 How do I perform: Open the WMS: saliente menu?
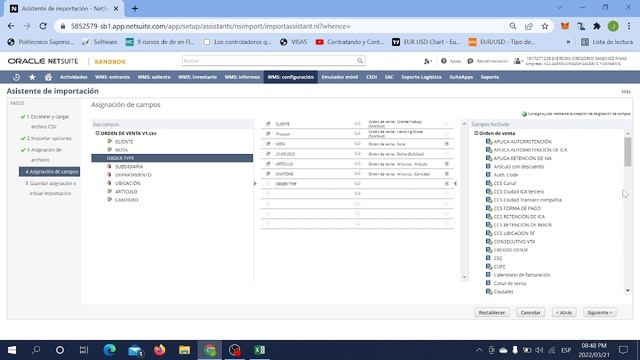(154, 77)
